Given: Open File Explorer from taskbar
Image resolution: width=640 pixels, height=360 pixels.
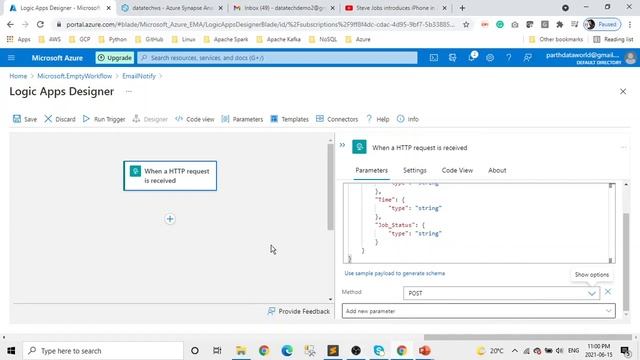Looking at the screenshot, I should (241, 351).
